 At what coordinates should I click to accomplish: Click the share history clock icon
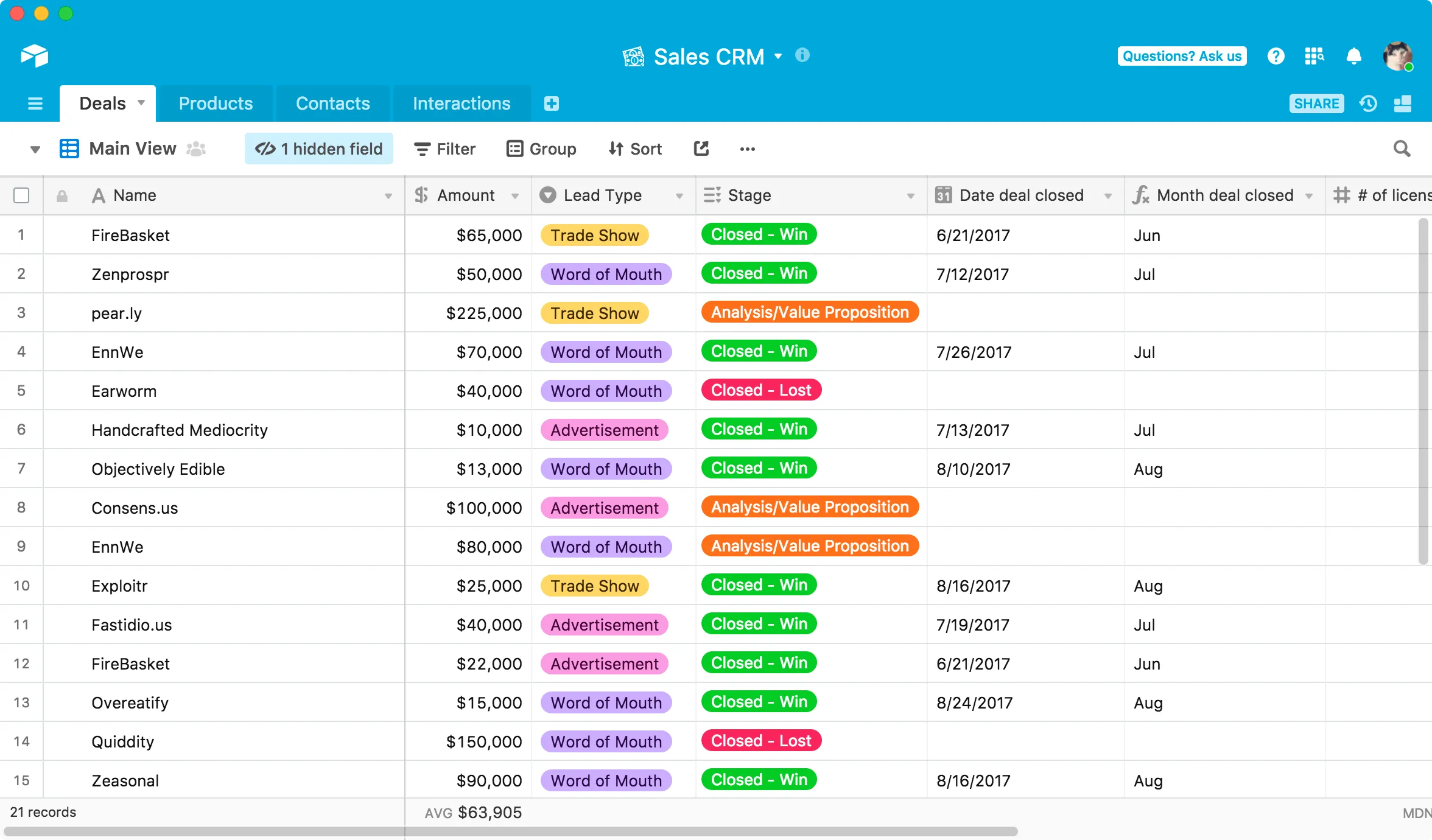pyautogui.click(x=1369, y=102)
